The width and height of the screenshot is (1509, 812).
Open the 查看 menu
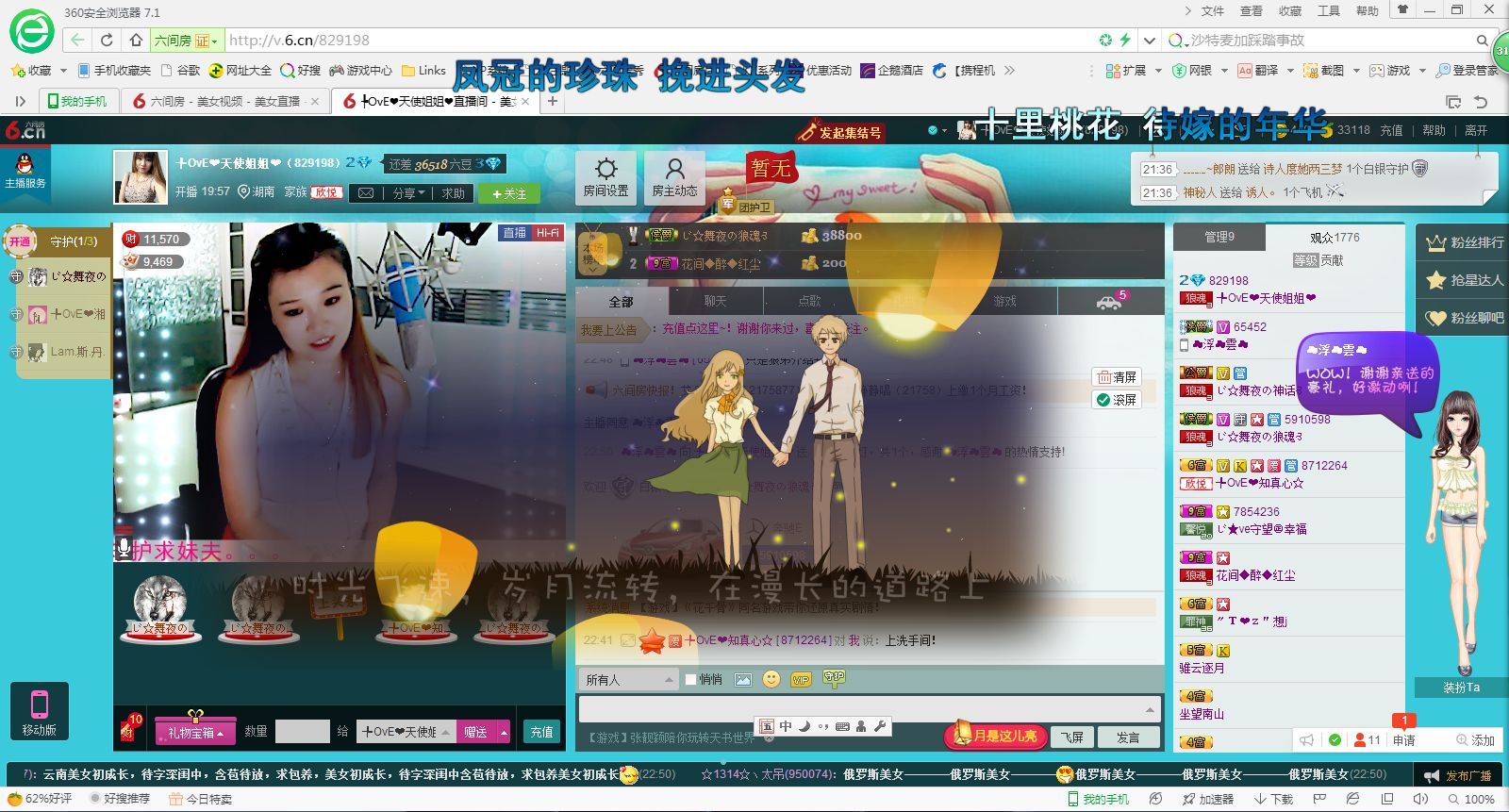point(1252,11)
